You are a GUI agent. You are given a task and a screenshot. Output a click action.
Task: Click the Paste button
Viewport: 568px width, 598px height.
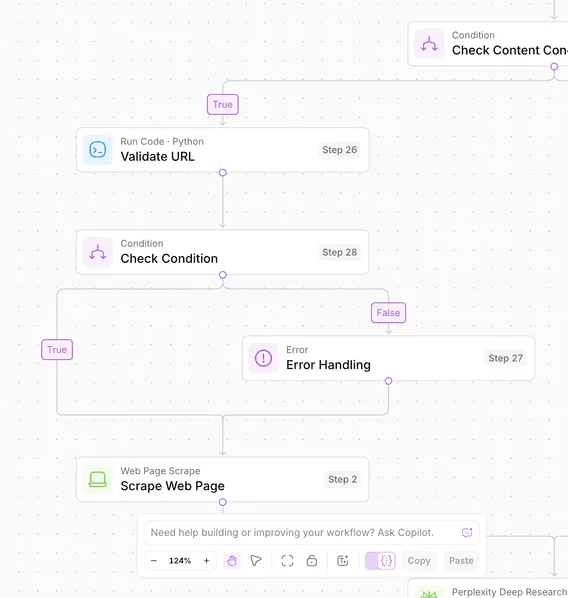coord(461,561)
